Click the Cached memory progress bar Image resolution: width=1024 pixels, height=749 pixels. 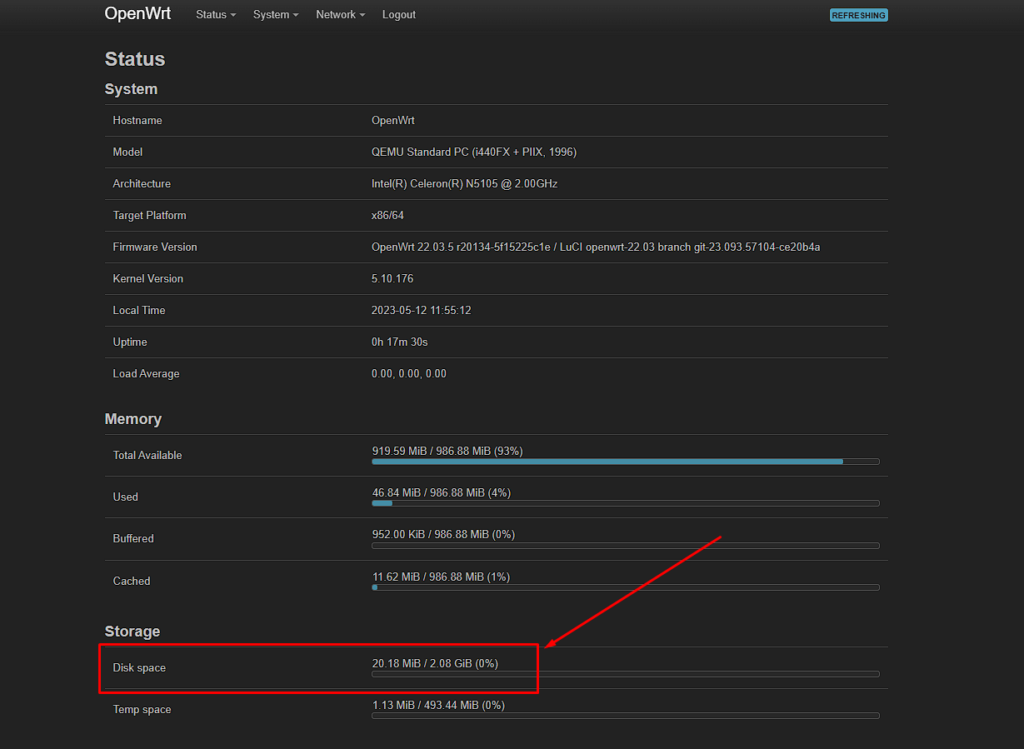point(625,588)
